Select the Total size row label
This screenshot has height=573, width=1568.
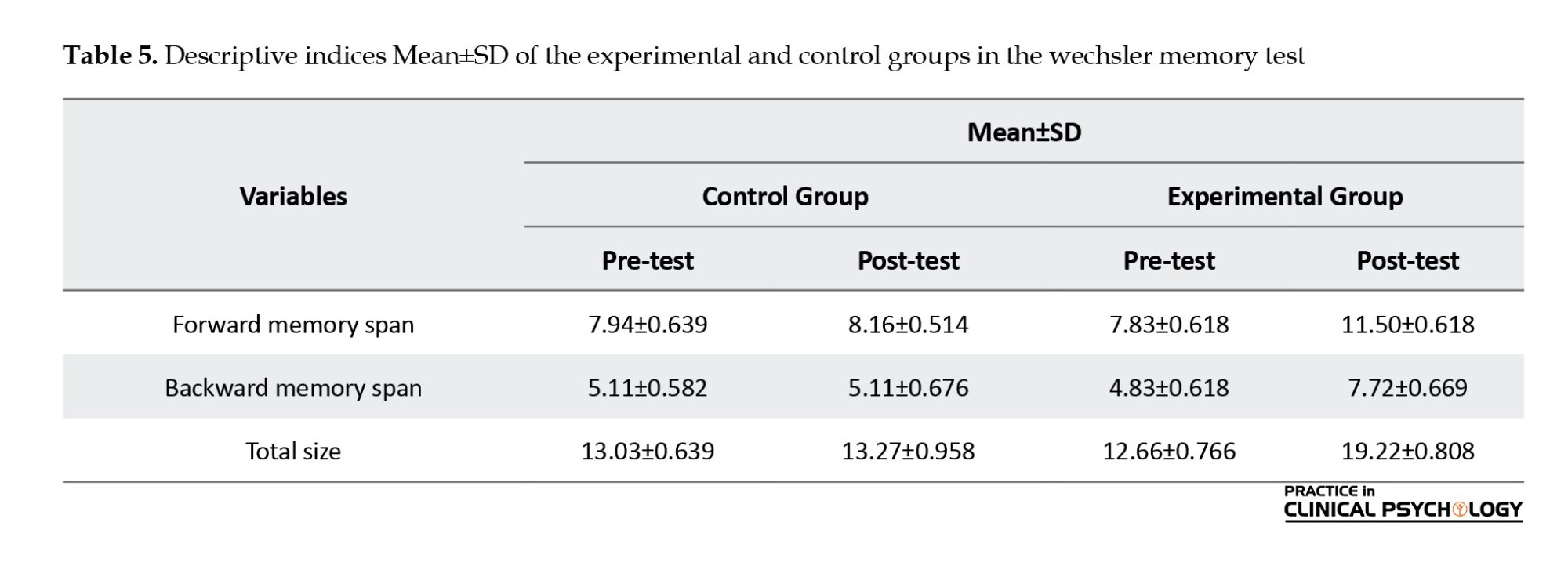click(x=293, y=452)
